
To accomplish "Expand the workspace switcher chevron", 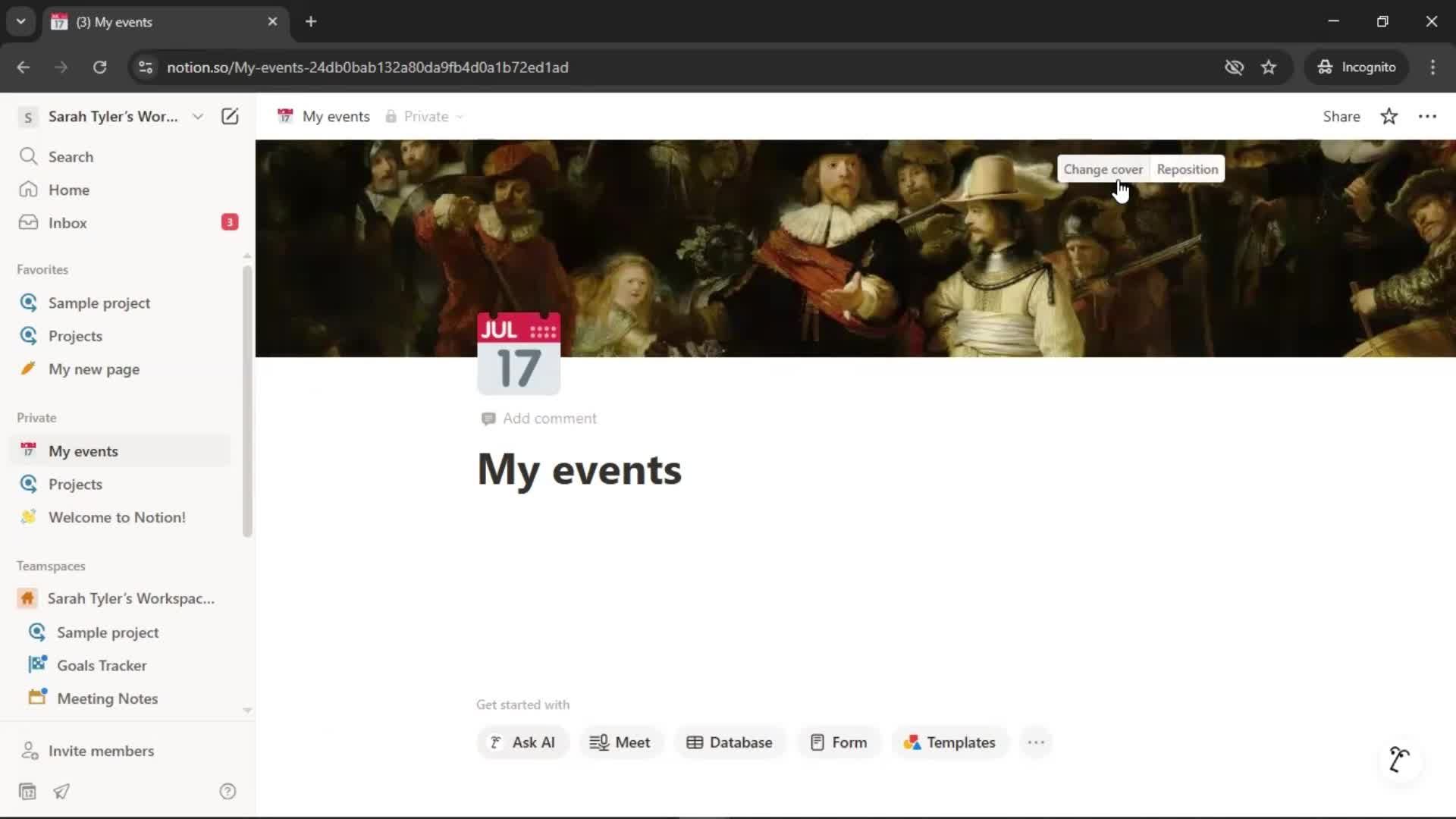I will coord(197,117).
